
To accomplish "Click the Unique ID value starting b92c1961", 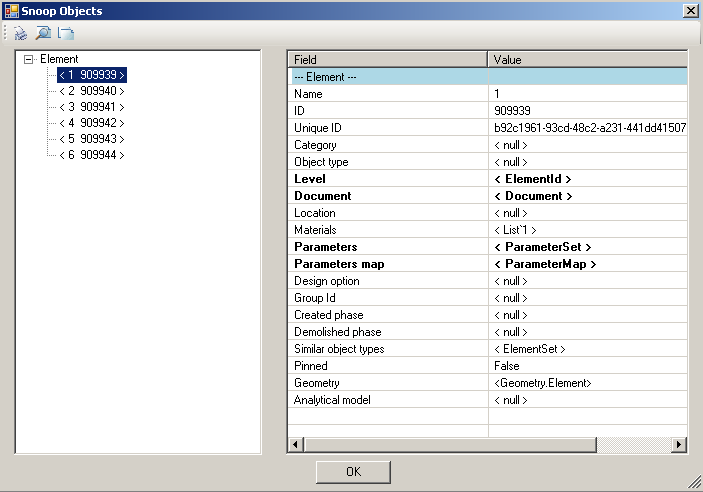I will point(588,128).
